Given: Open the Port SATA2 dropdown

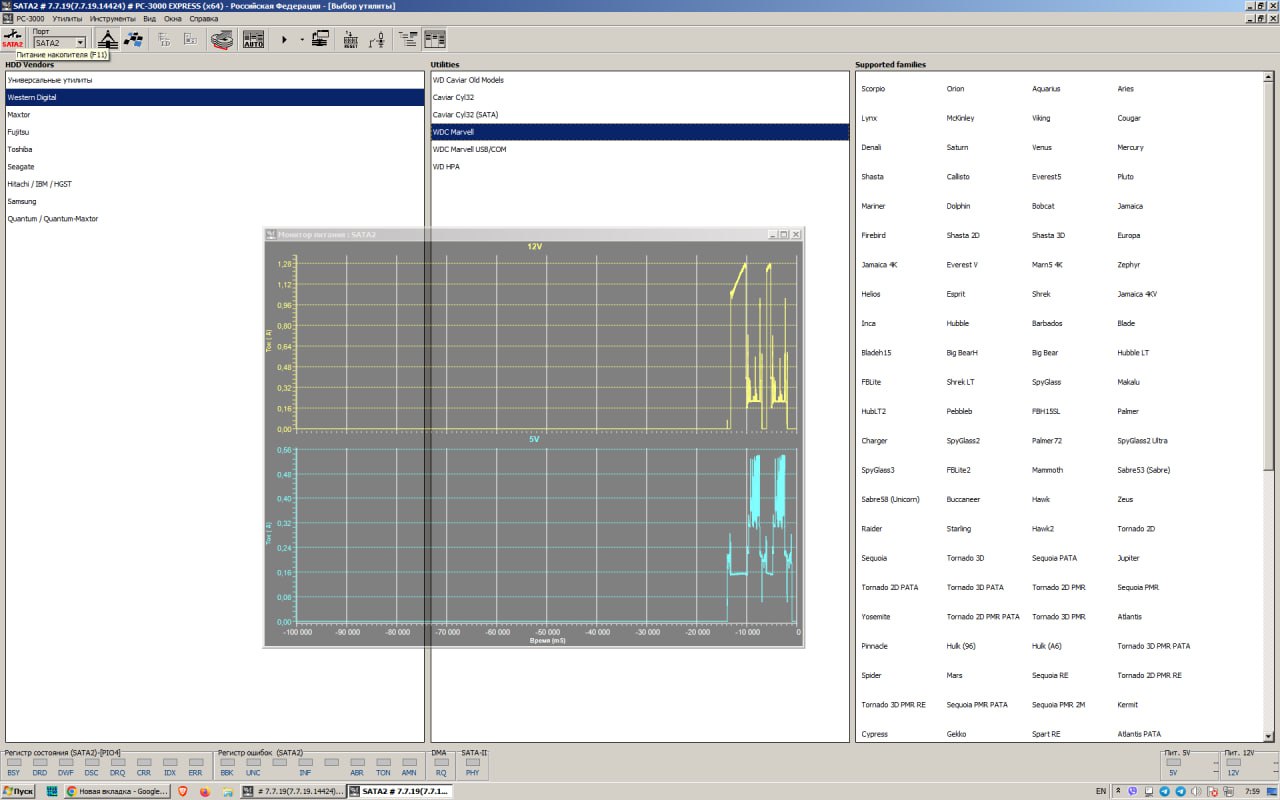Looking at the screenshot, I should click(80, 43).
